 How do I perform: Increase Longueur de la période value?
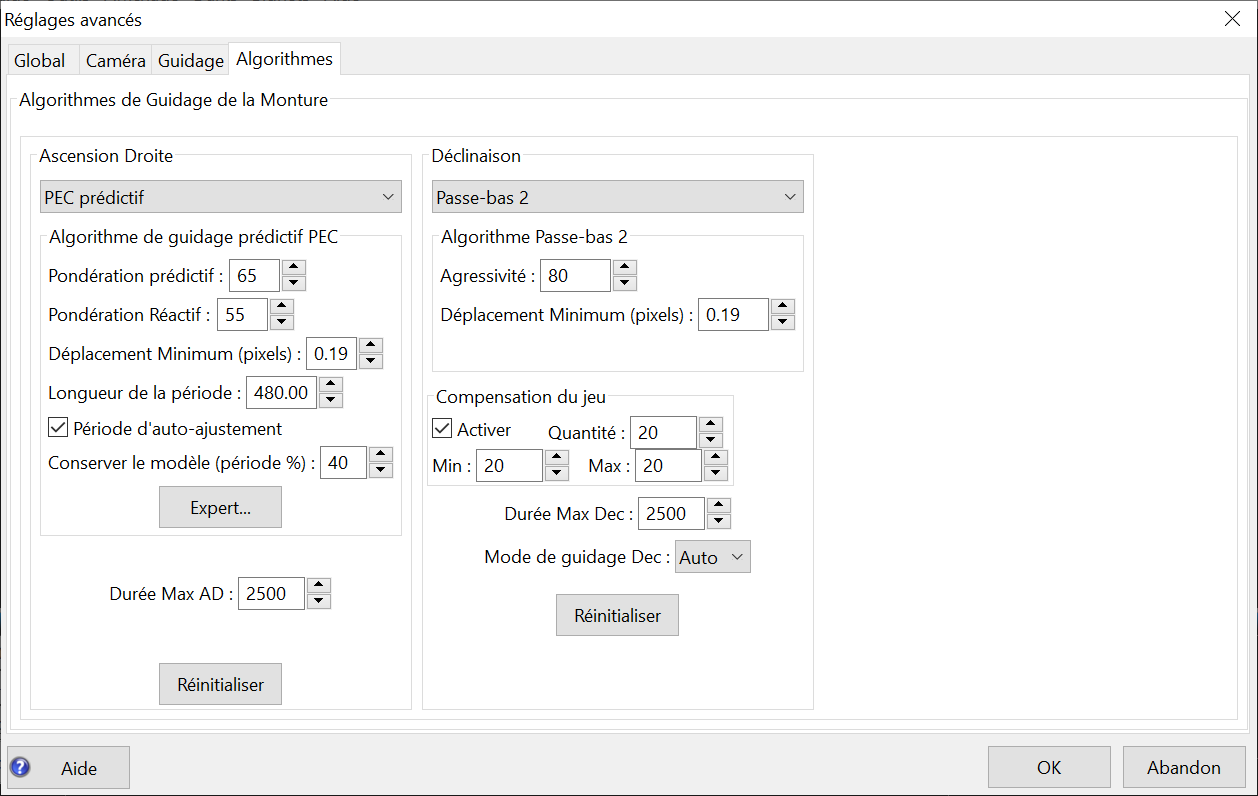pos(332,384)
